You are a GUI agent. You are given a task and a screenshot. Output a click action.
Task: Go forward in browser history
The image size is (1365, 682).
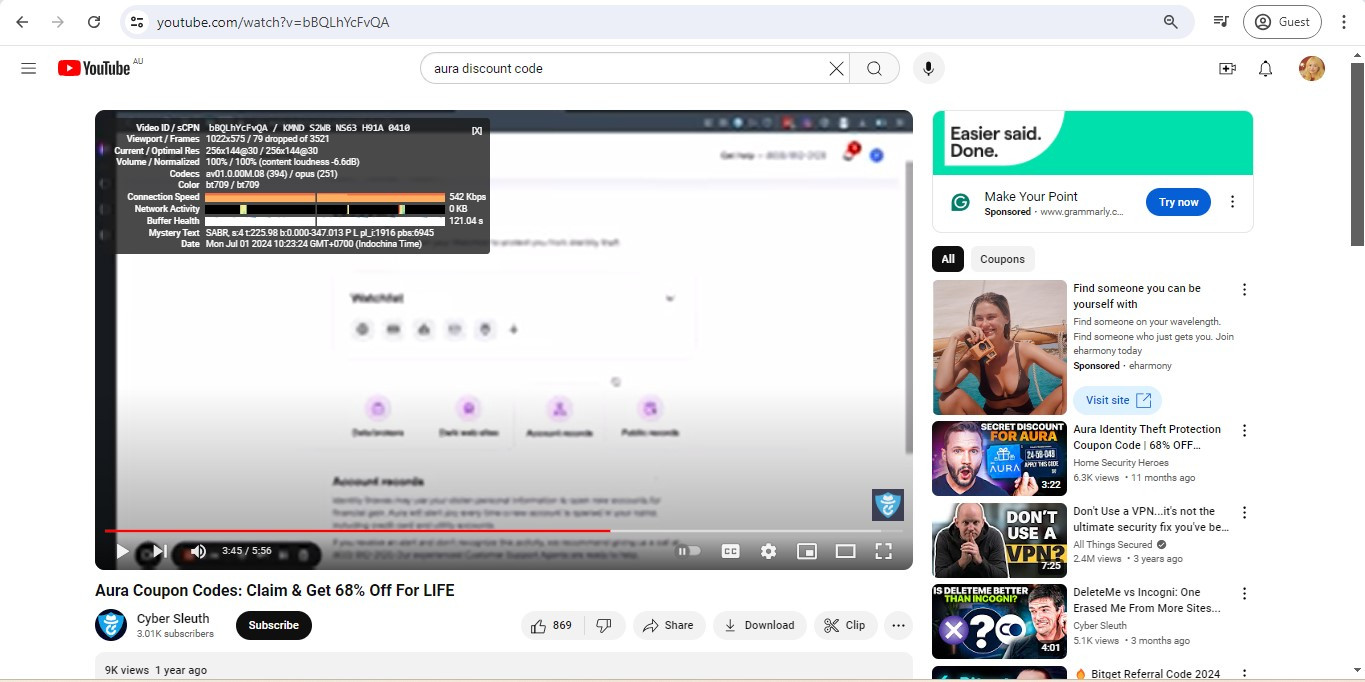click(58, 21)
